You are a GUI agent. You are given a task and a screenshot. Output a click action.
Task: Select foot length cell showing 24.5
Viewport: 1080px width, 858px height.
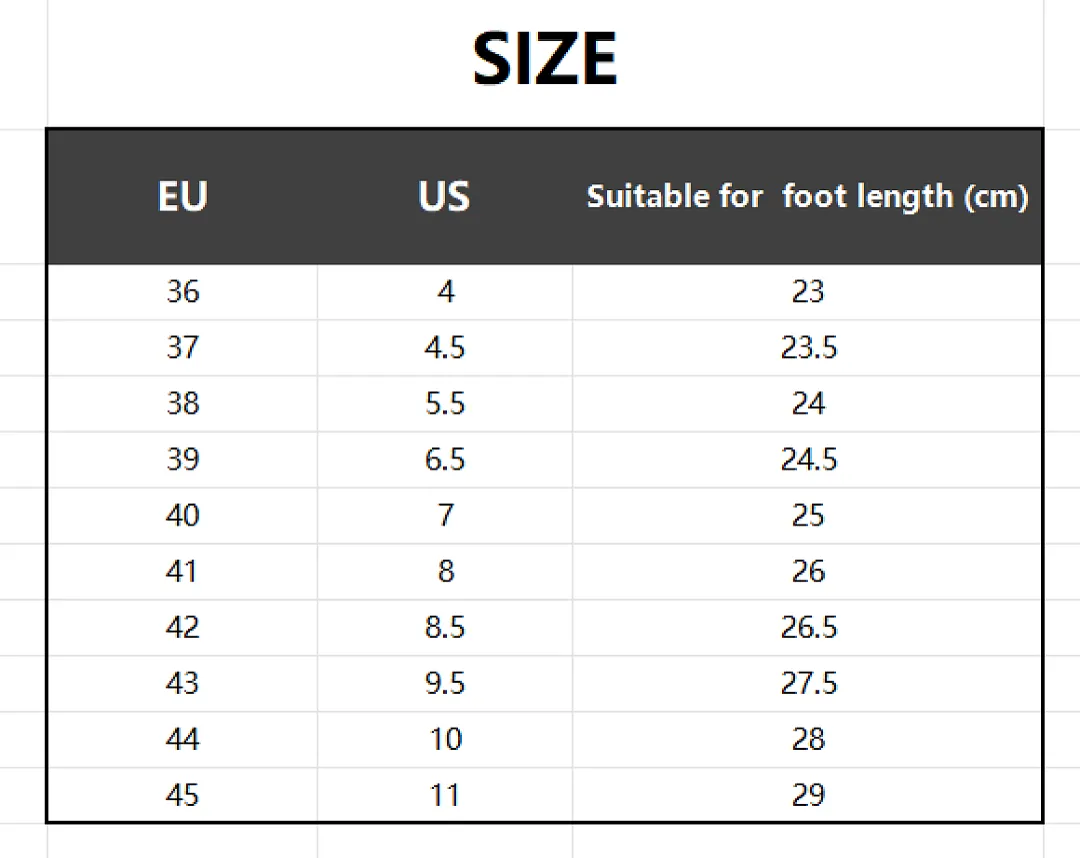tap(808, 460)
